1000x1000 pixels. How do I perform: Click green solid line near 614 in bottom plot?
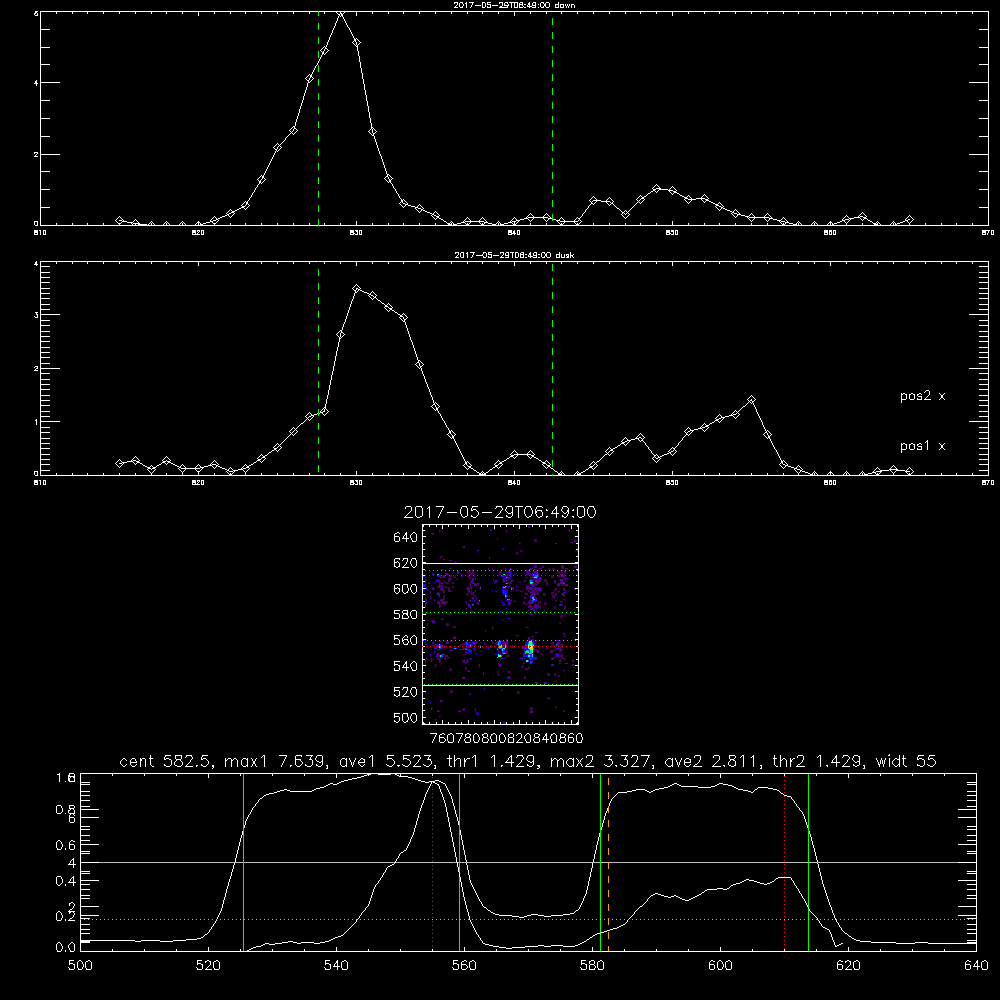pyautogui.click(x=808, y=862)
